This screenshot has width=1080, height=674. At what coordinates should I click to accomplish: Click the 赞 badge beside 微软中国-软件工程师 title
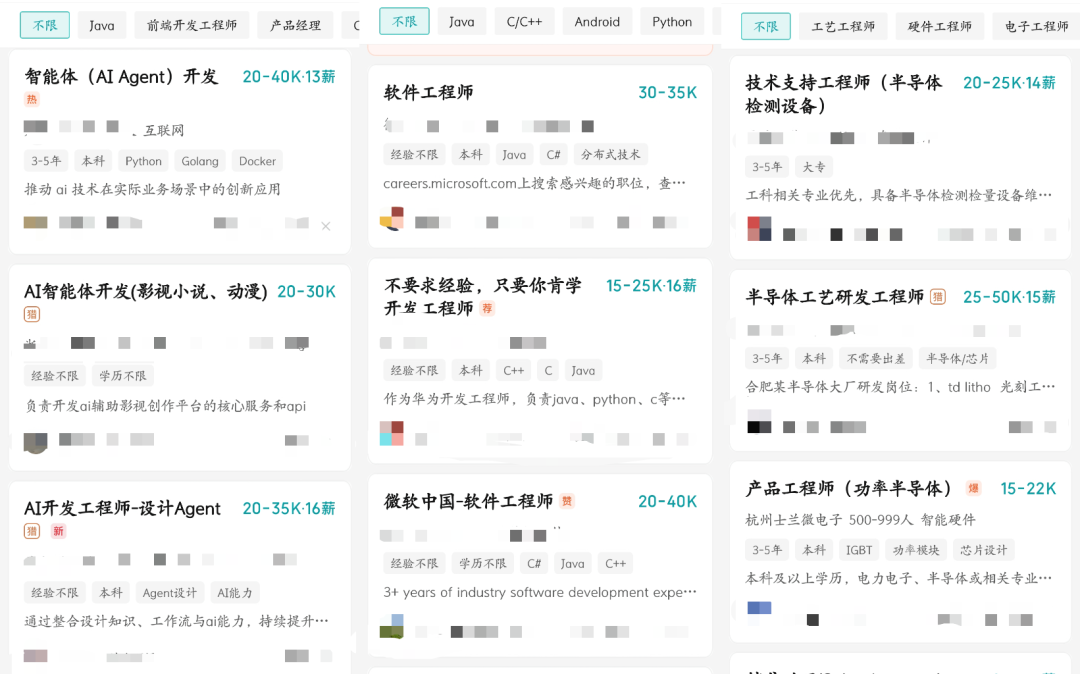567,501
